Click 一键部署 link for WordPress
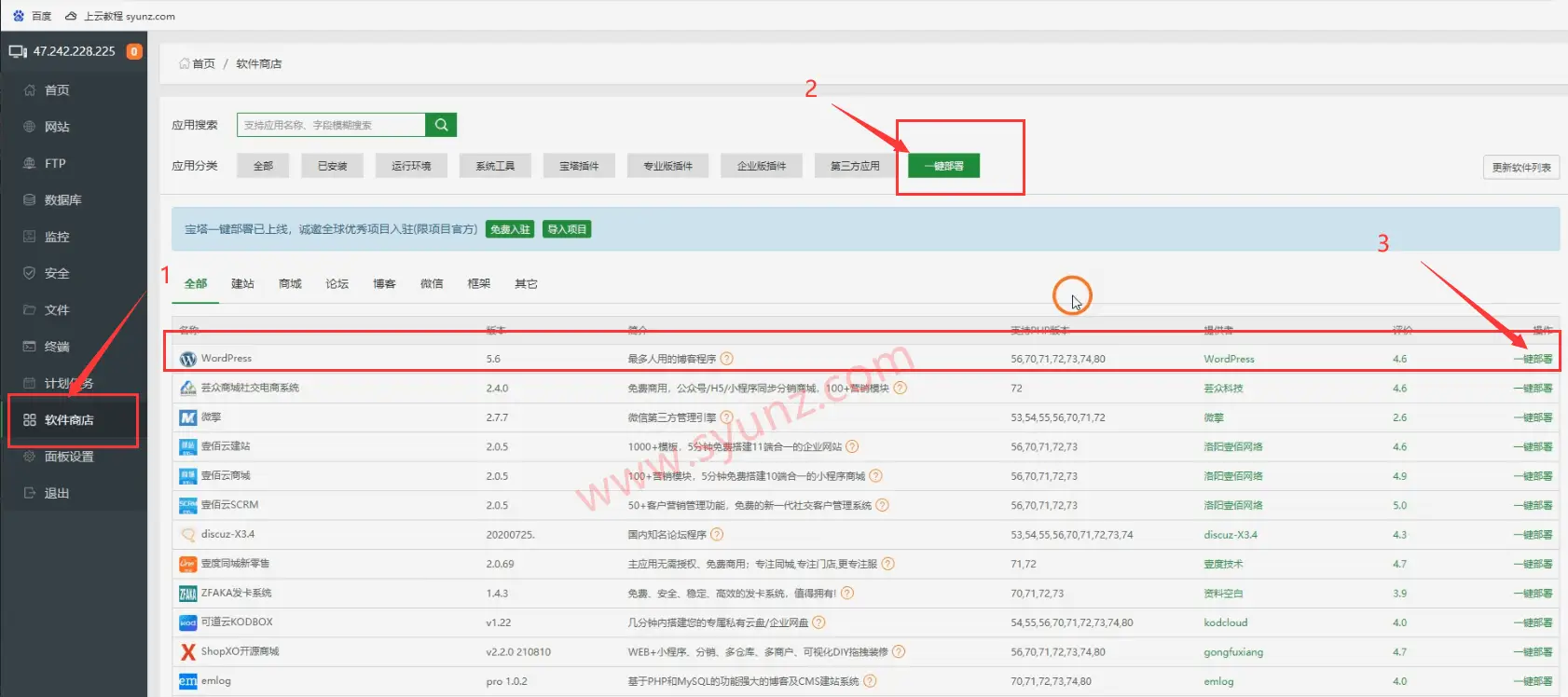This screenshot has height=697, width=1568. click(1533, 359)
